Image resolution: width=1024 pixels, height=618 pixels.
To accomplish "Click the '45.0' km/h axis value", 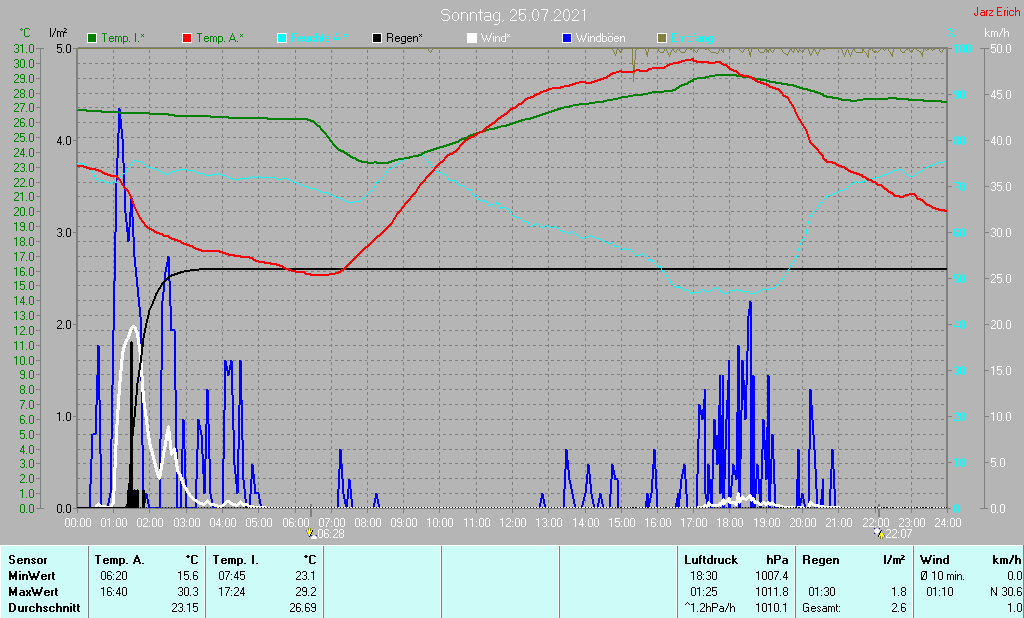I will (x=1000, y=95).
